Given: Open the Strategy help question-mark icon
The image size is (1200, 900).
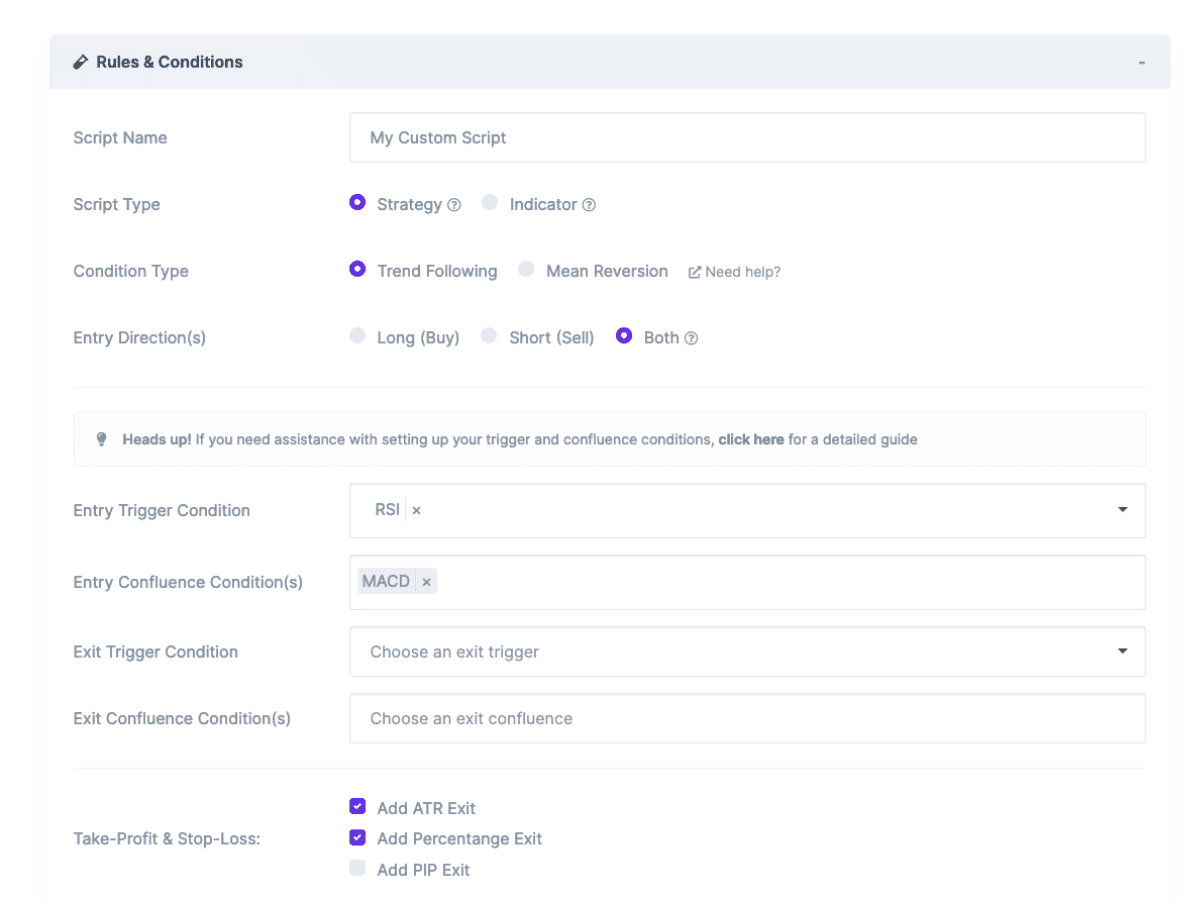Looking at the screenshot, I should [454, 205].
